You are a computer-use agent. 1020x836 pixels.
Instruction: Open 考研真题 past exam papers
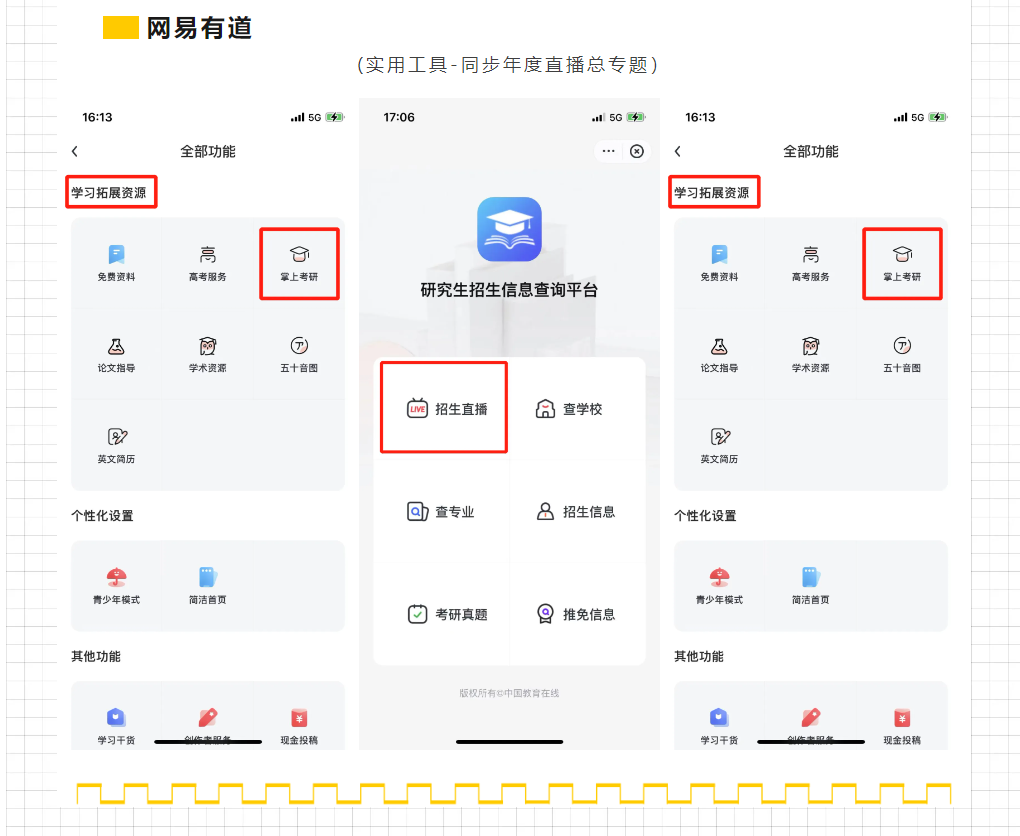[447, 614]
